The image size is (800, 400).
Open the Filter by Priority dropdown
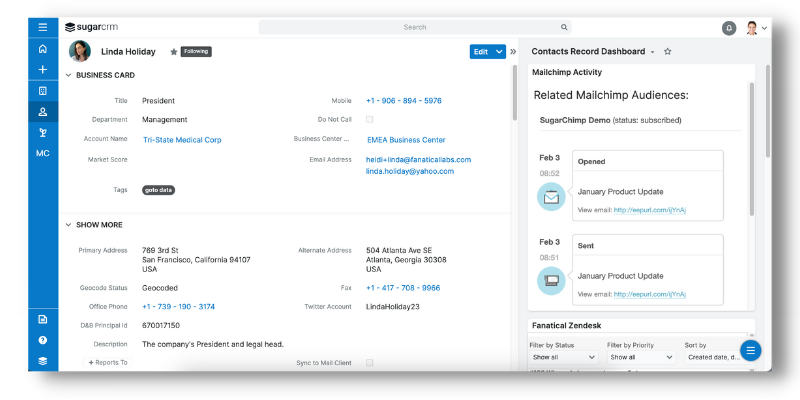pos(641,357)
